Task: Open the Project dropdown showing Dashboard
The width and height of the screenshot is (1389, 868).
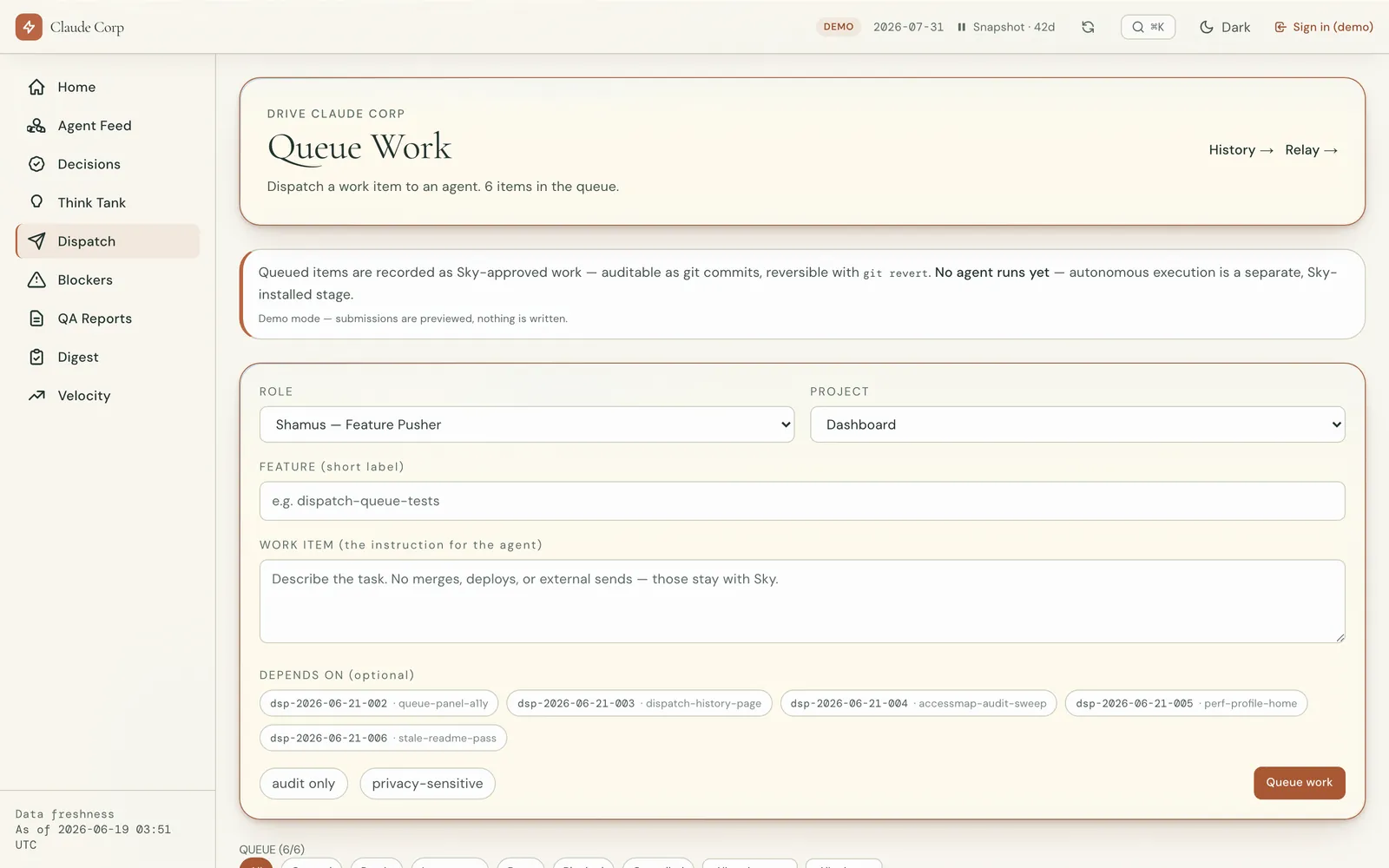Action: (1077, 424)
